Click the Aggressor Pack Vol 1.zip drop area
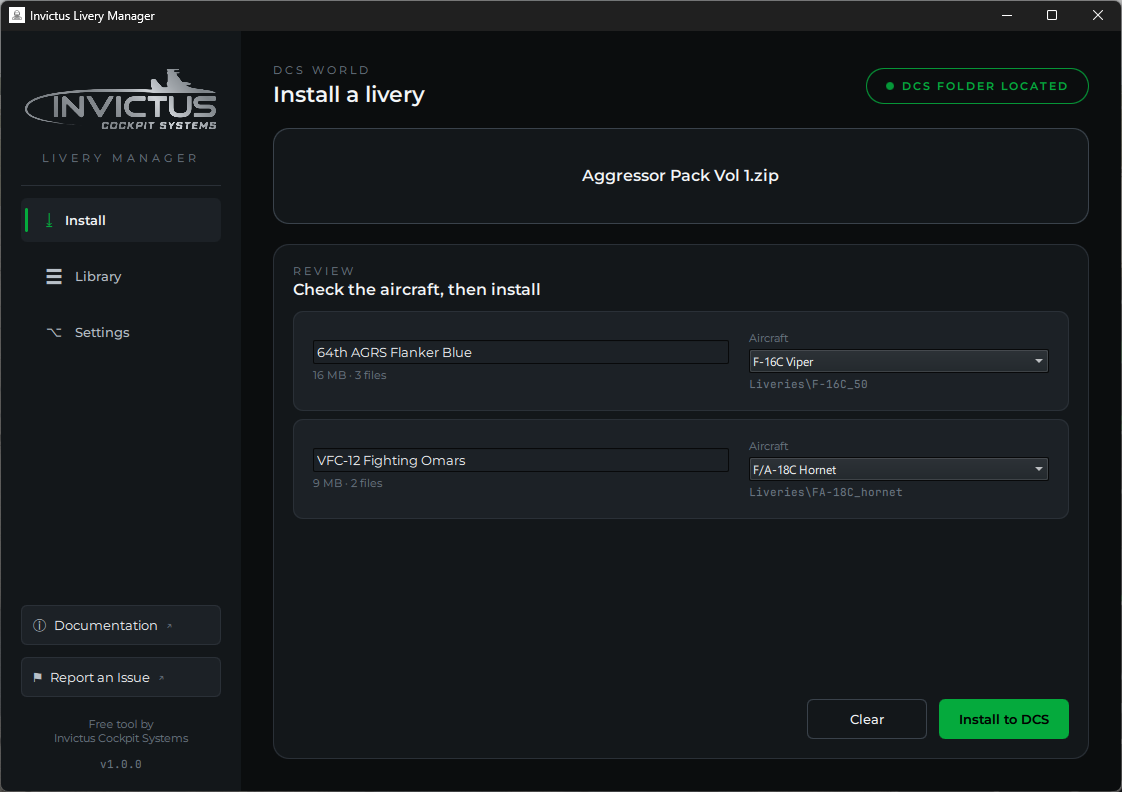Viewport: 1122px width, 792px height. [x=680, y=176]
